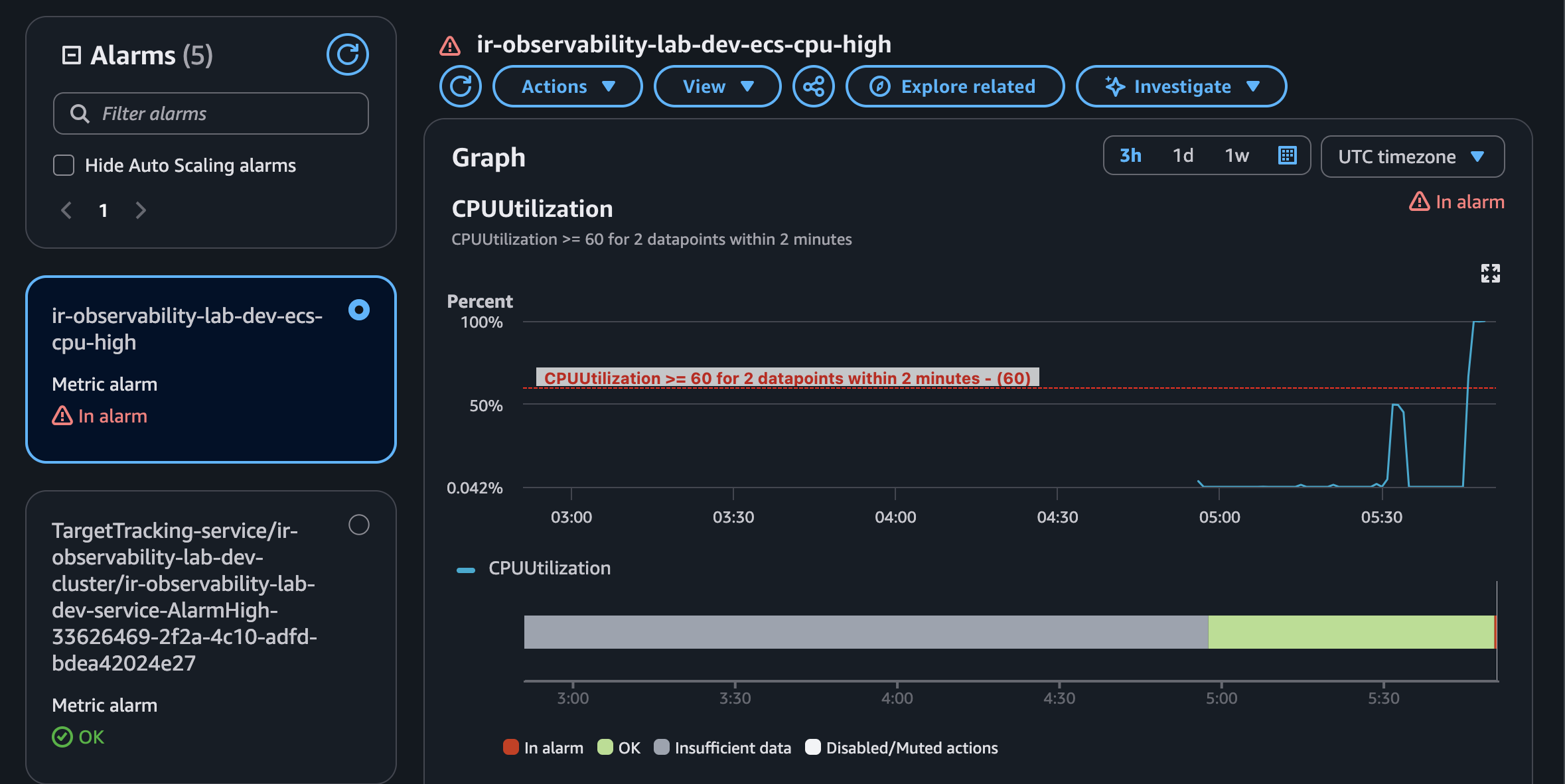Click the alarm warning icon beside the title
1565x784 pixels.
coord(450,45)
